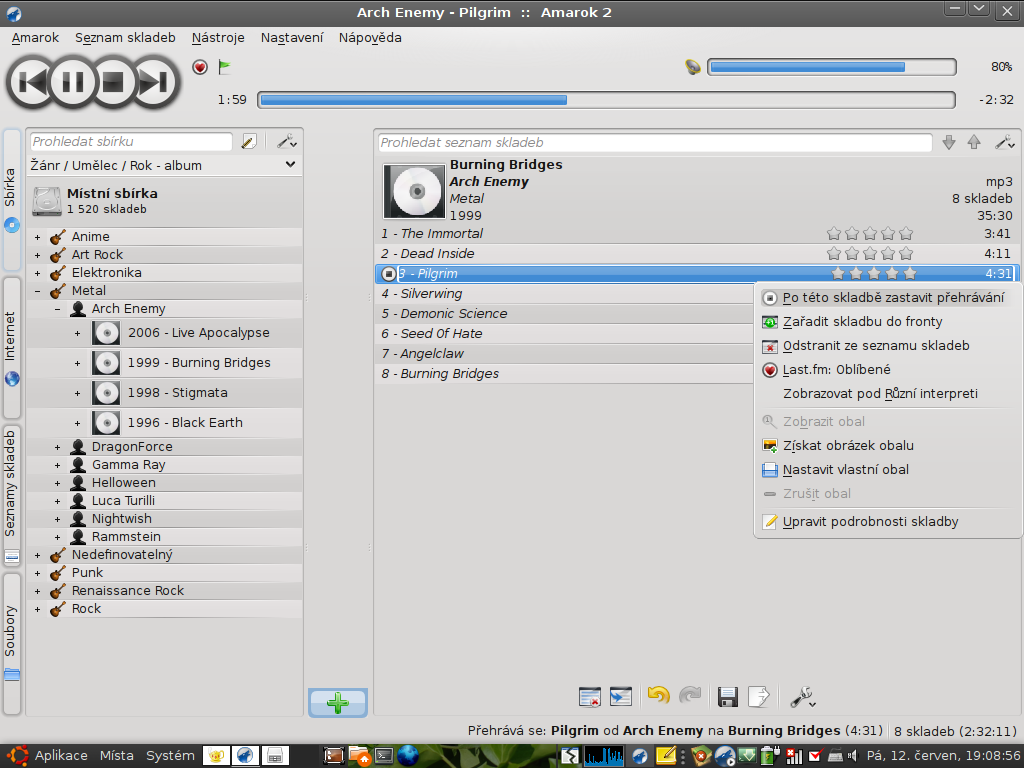
Task: Seek in the track progress bar
Action: pyautogui.click(x=606, y=100)
